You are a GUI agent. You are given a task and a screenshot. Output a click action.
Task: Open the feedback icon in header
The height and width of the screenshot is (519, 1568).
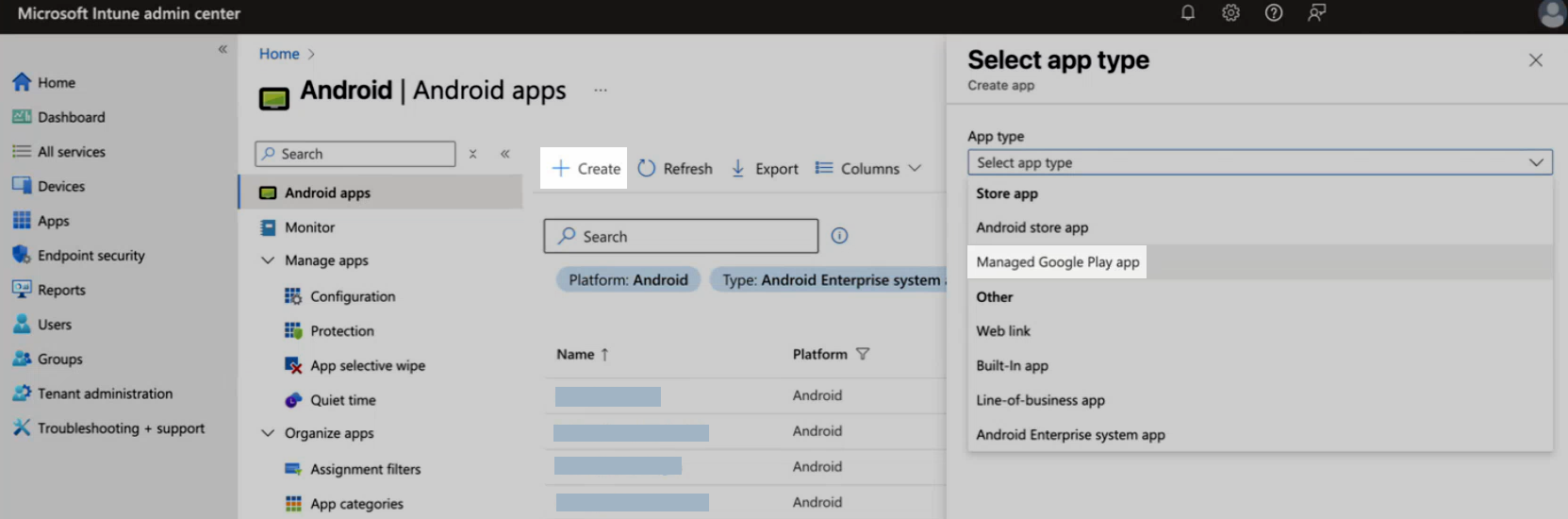1316,12
